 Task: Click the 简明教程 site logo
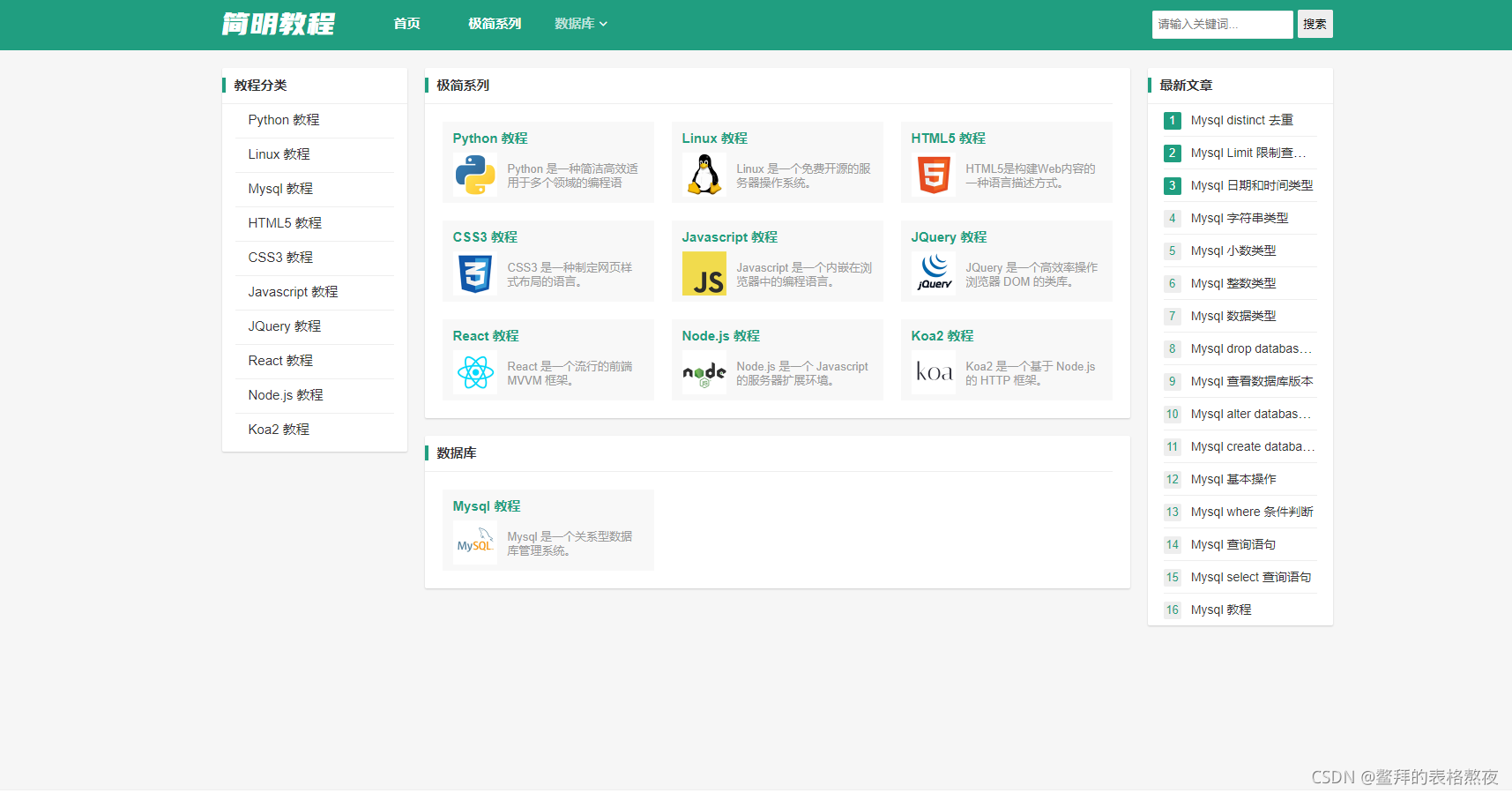(x=279, y=24)
